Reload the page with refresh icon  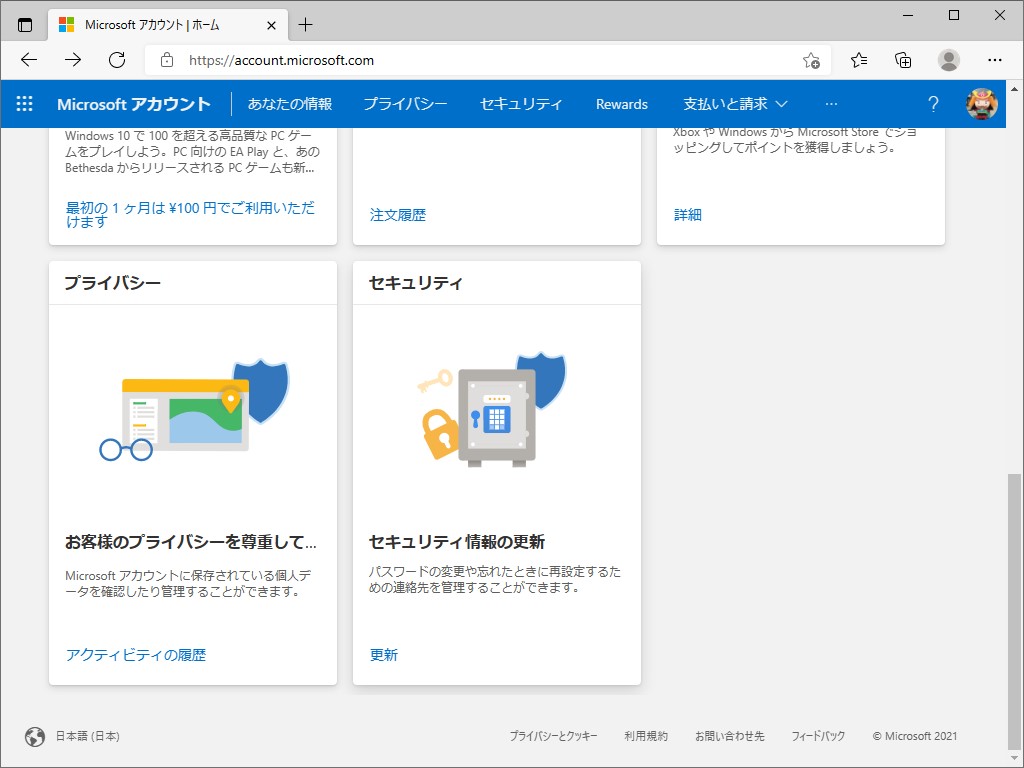[117, 59]
